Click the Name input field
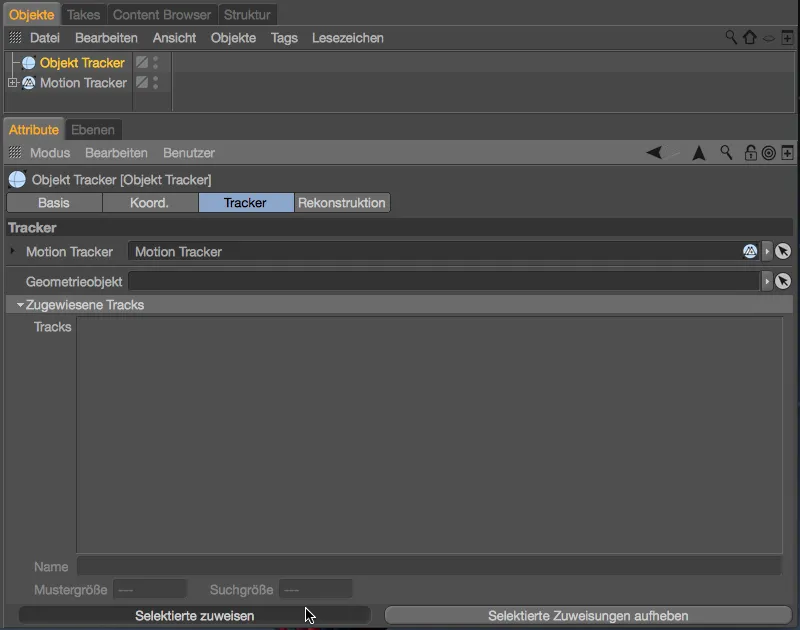800x630 pixels. (429, 566)
